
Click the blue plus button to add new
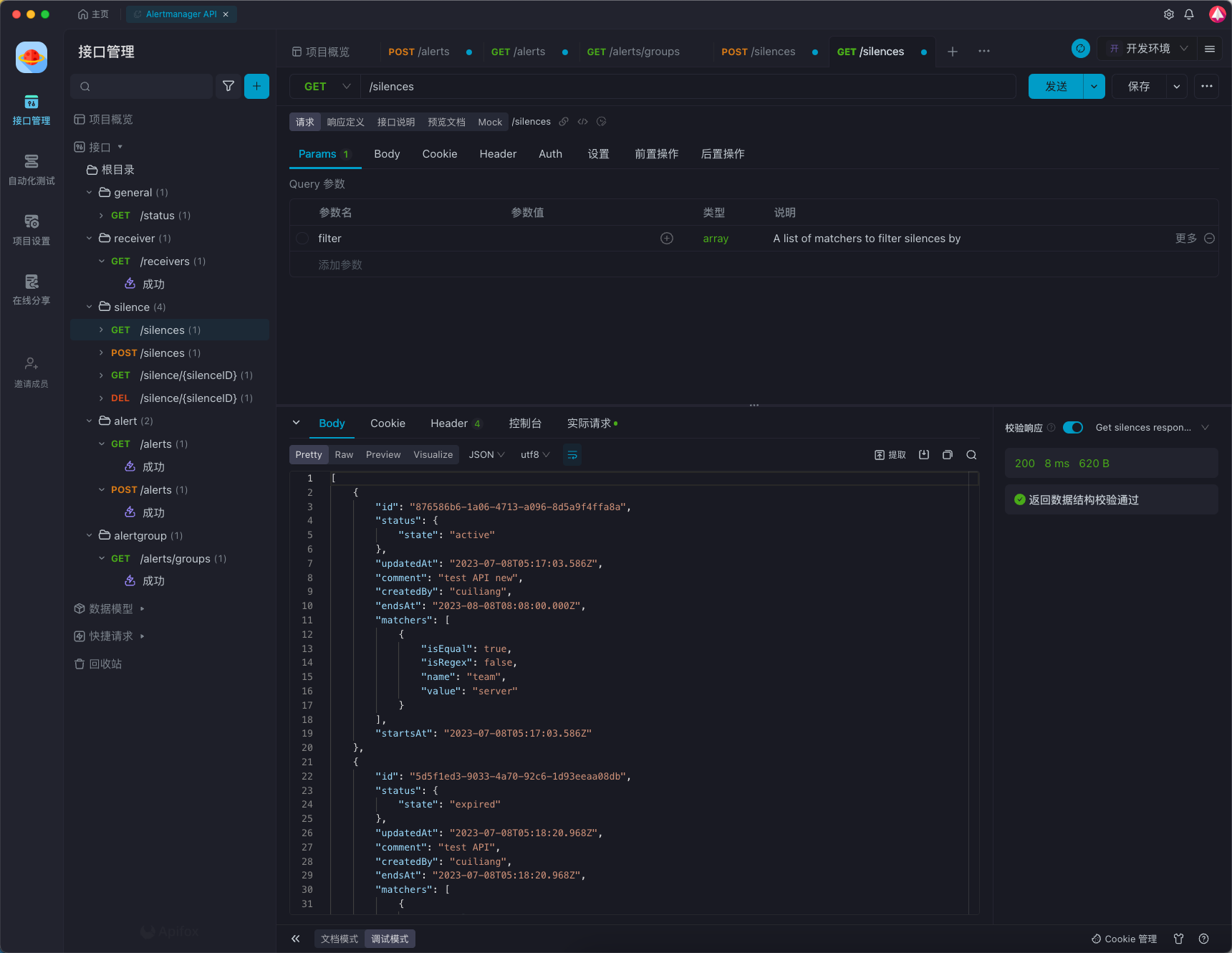click(256, 86)
